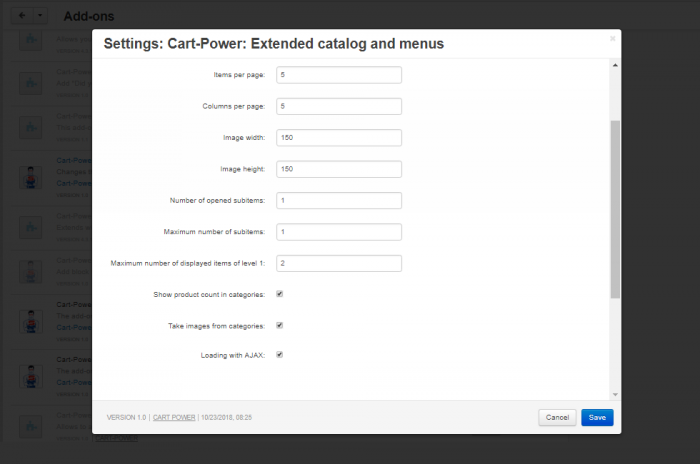Toggle Show product count in categories checkbox
The width and height of the screenshot is (700, 464).
pyautogui.click(x=279, y=294)
